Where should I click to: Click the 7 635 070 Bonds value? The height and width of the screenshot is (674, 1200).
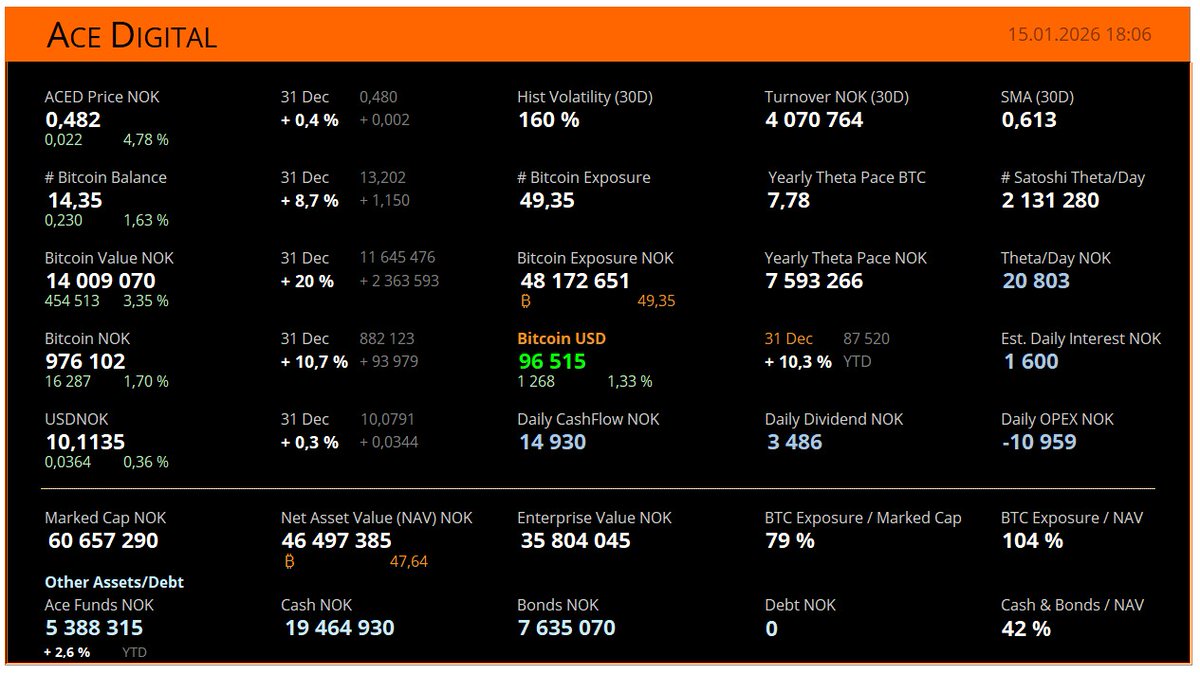[566, 628]
